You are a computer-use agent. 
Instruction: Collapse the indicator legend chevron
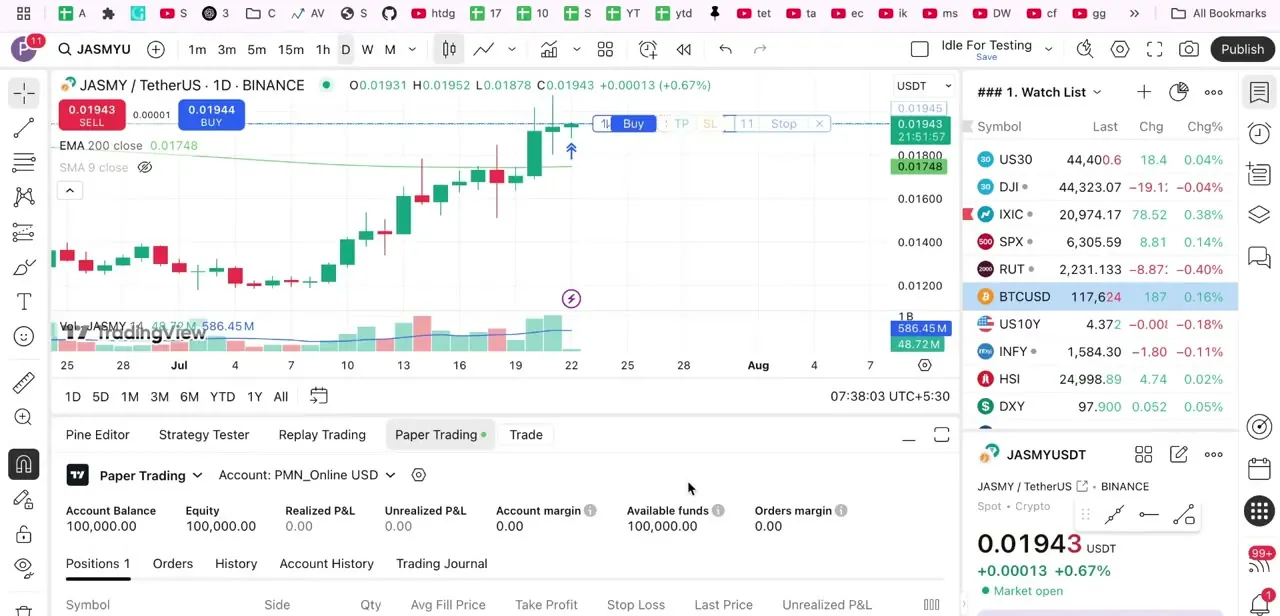point(70,190)
